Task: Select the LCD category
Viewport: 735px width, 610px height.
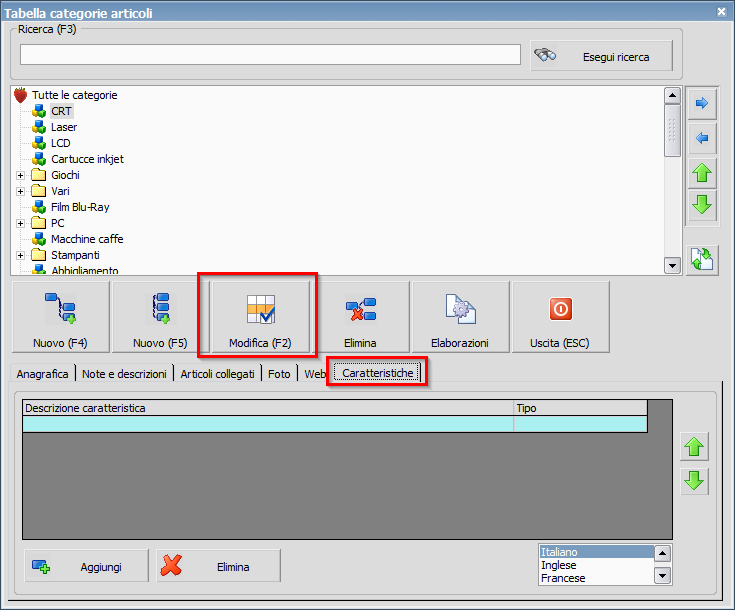Action: click(x=61, y=143)
